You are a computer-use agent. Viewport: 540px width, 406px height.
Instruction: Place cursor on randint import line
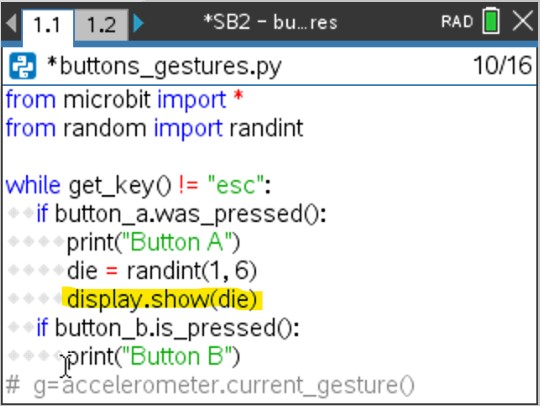pos(155,128)
